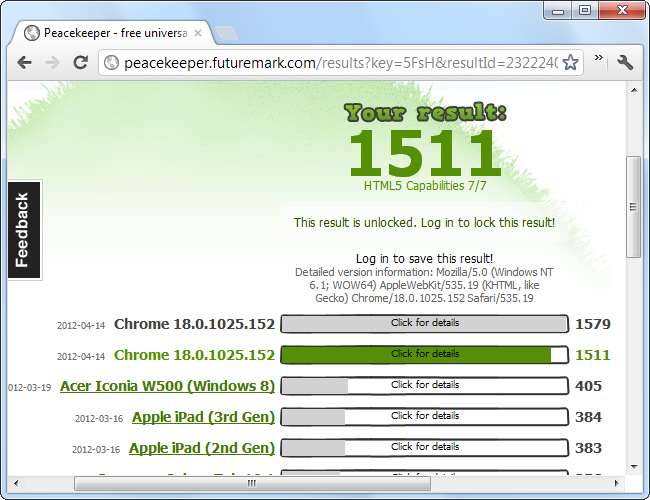Click the forward navigation arrow
This screenshot has height=500, width=650.
click(x=53, y=63)
